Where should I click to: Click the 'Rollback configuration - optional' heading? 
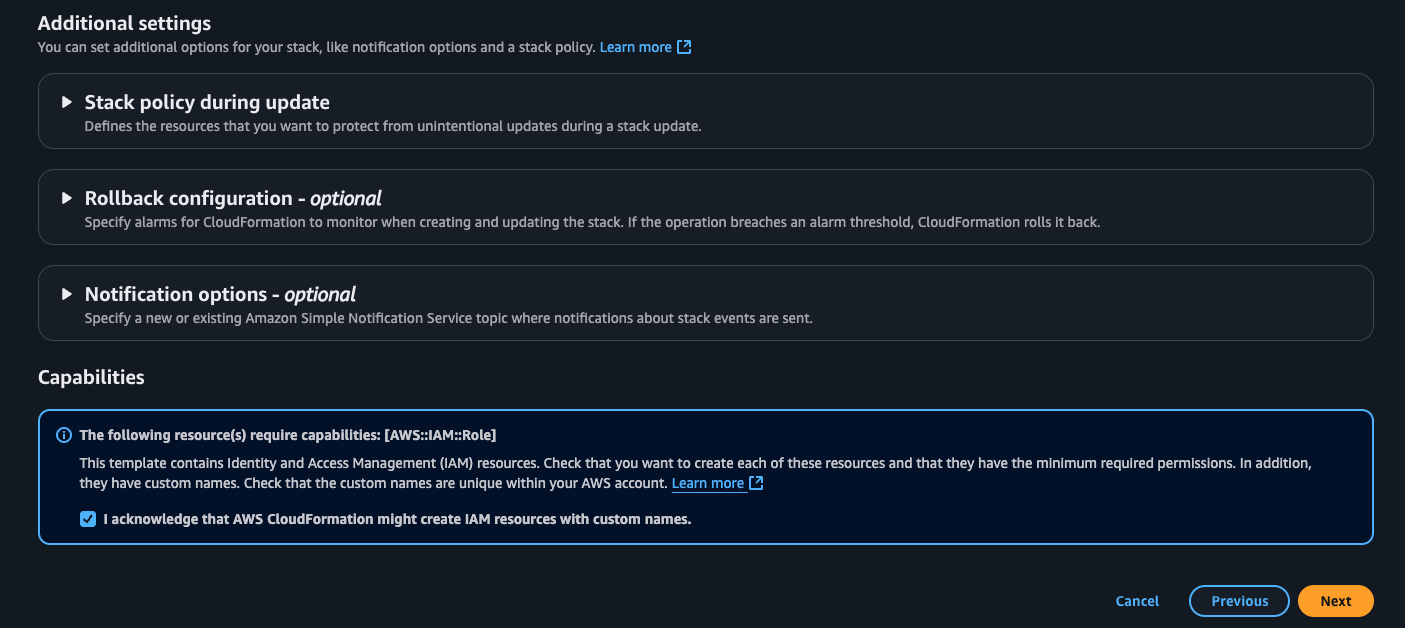click(233, 198)
